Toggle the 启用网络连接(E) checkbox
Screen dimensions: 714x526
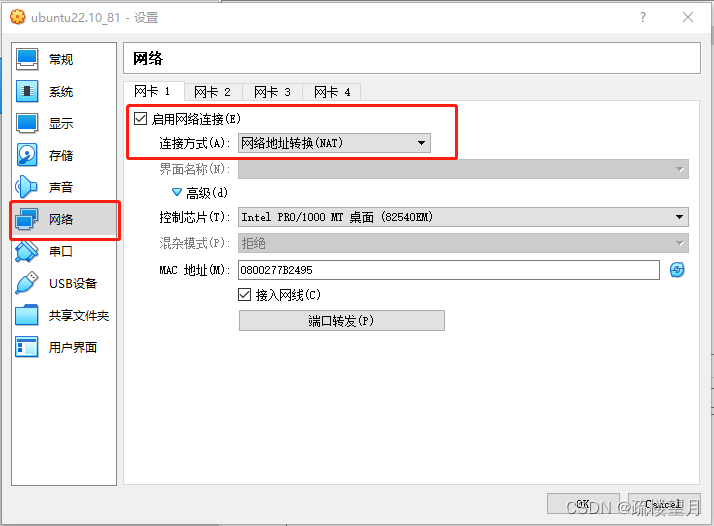pos(140,119)
